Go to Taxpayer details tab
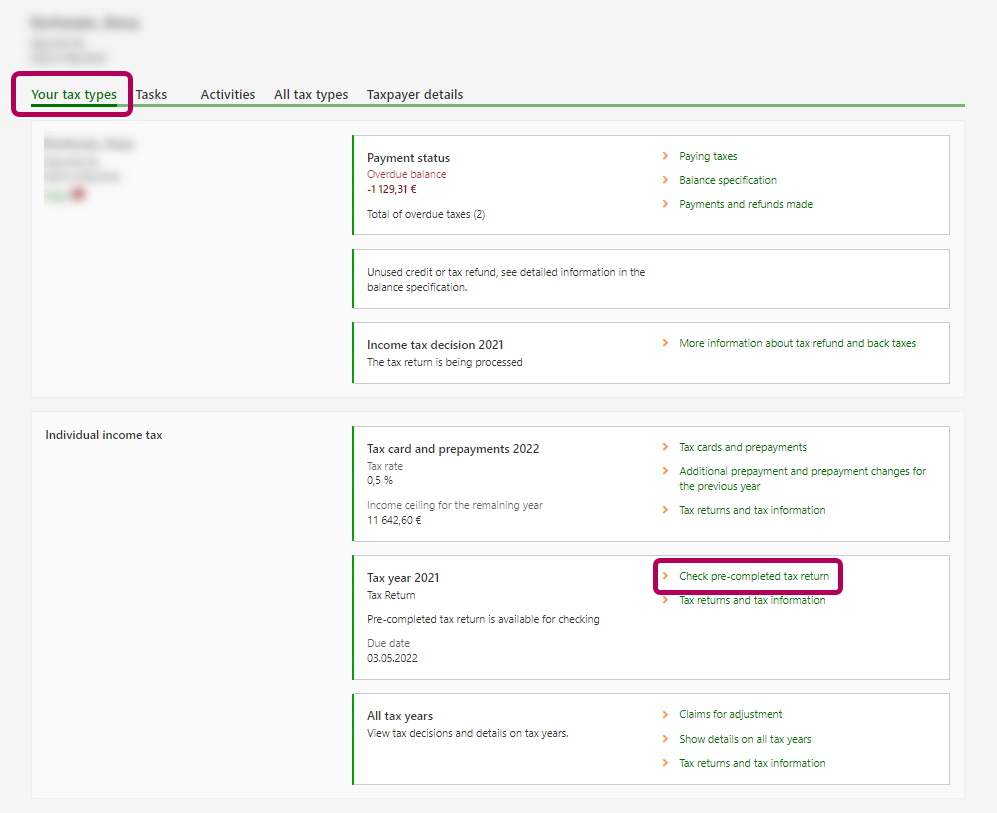Image resolution: width=997 pixels, height=813 pixels. 414,95
